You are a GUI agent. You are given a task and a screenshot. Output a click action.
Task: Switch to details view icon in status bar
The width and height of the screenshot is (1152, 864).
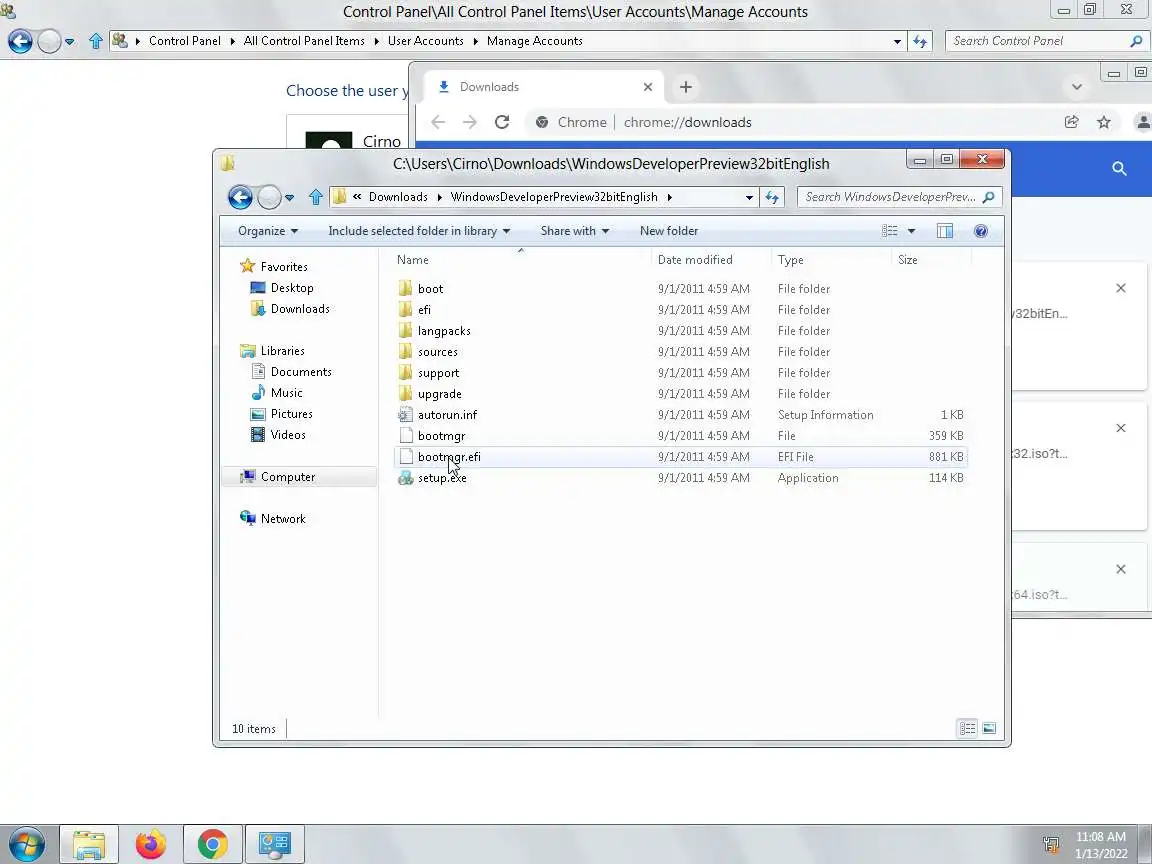(x=968, y=728)
